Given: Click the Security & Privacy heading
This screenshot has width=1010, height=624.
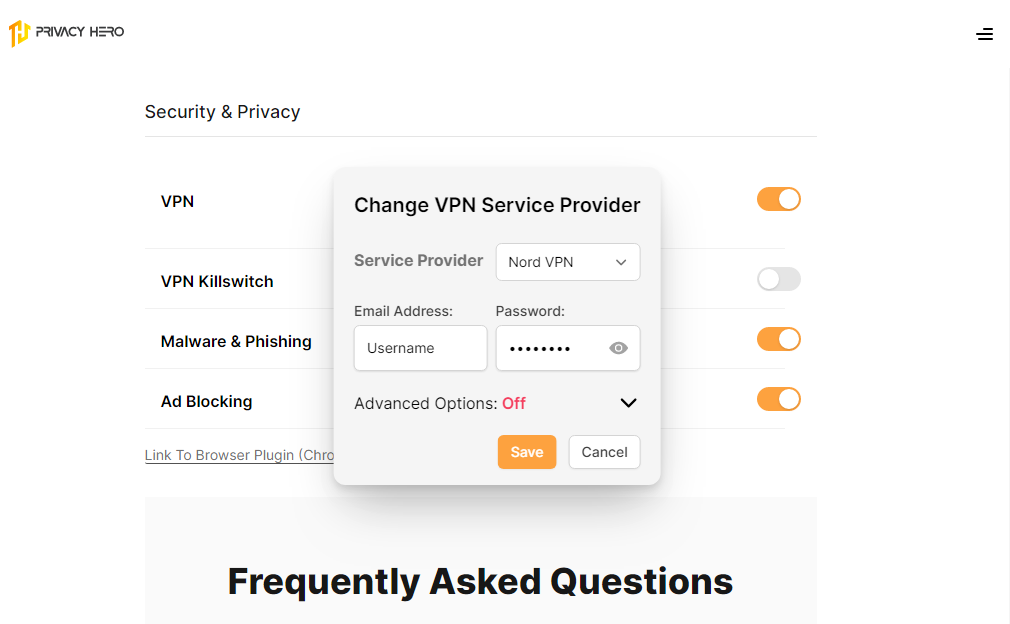Looking at the screenshot, I should pyautogui.click(x=222, y=111).
